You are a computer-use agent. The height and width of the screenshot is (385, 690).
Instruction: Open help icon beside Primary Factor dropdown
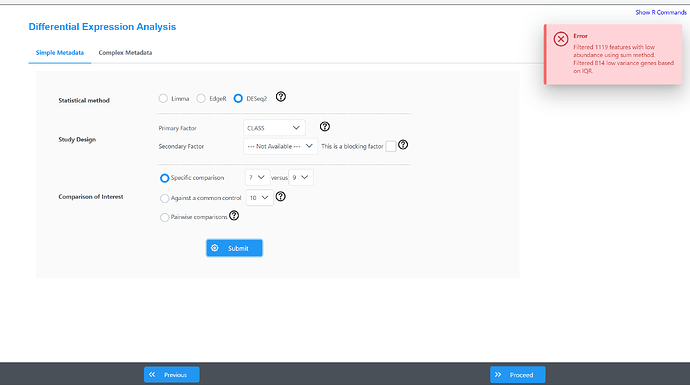point(325,127)
